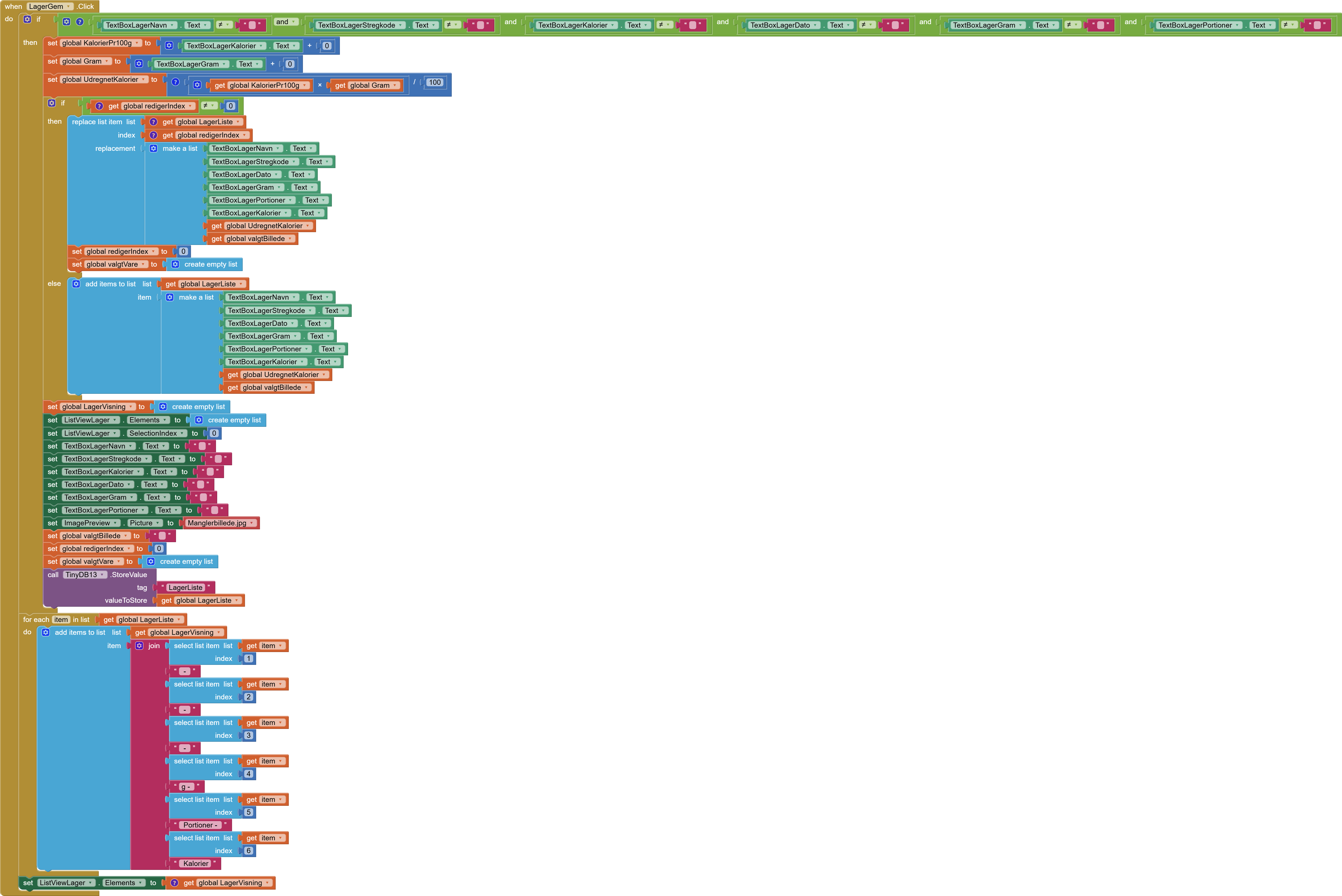Click 'valueToStore' get global LagerListe block
Viewport: 1342px width, 896px height.
tap(201, 601)
